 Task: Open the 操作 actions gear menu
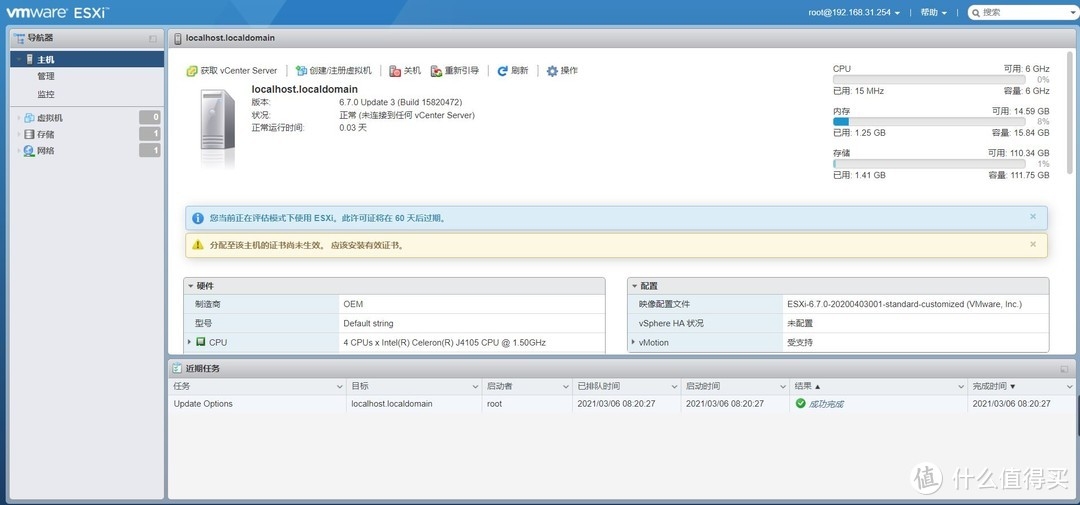tap(562, 71)
